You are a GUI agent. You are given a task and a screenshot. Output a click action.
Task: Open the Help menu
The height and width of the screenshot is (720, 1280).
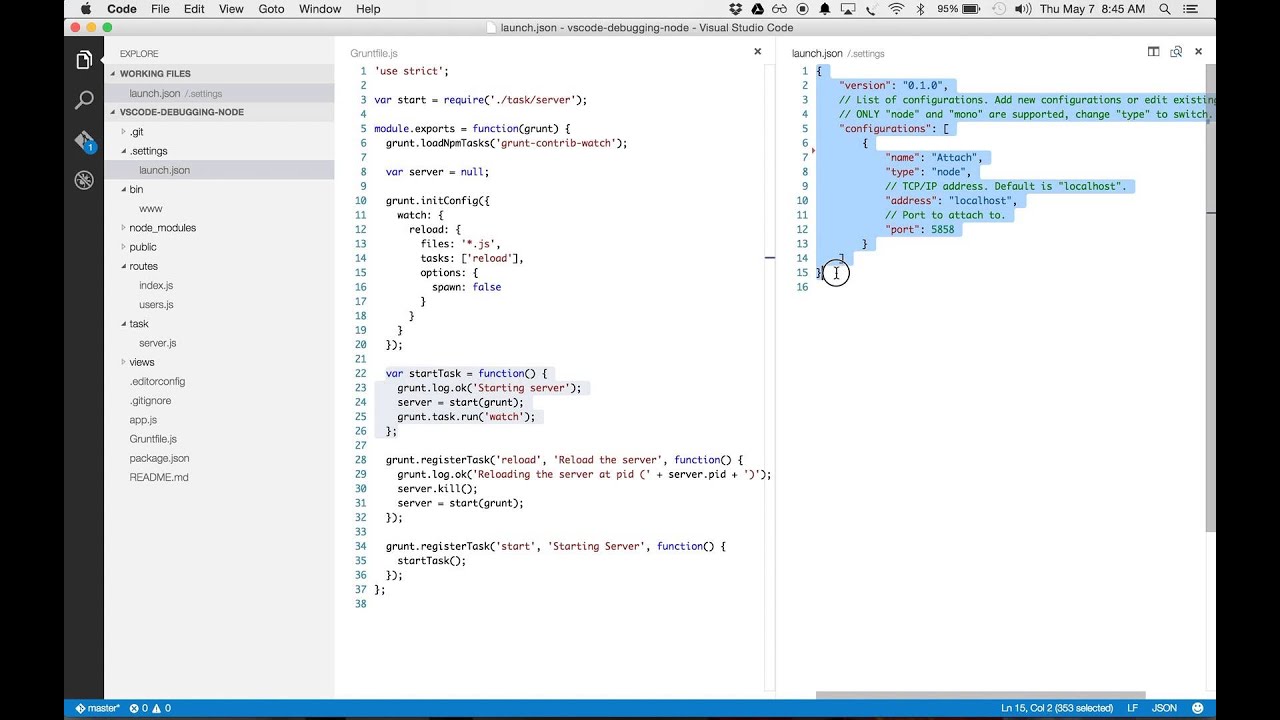click(368, 9)
